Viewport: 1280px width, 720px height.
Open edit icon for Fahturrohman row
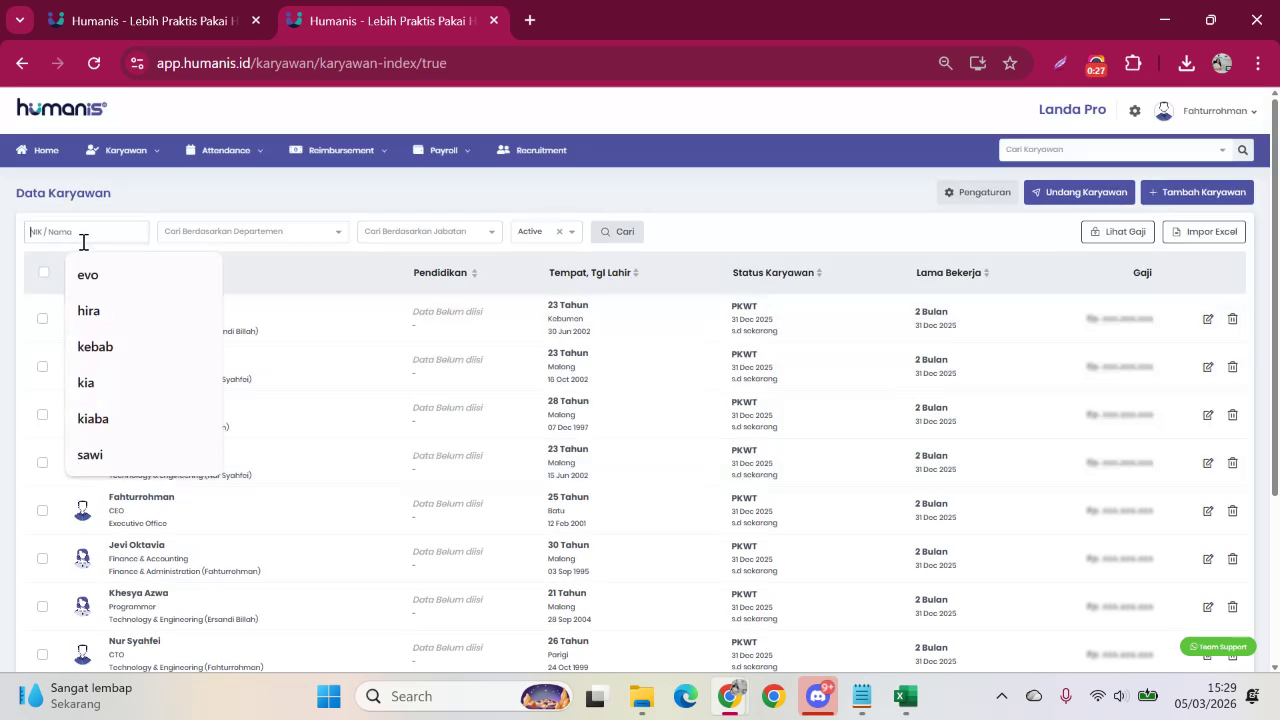coord(1208,511)
